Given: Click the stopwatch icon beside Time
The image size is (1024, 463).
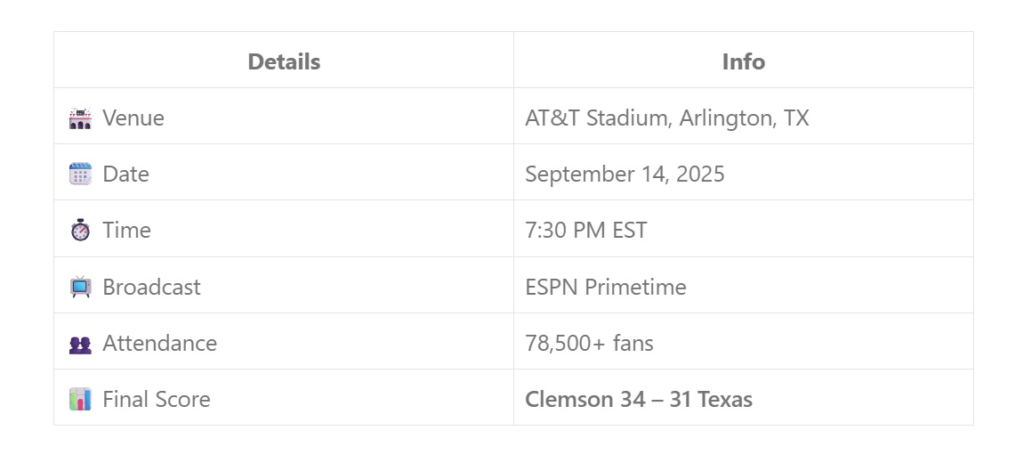Looking at the screenshot, I should 80,231.
